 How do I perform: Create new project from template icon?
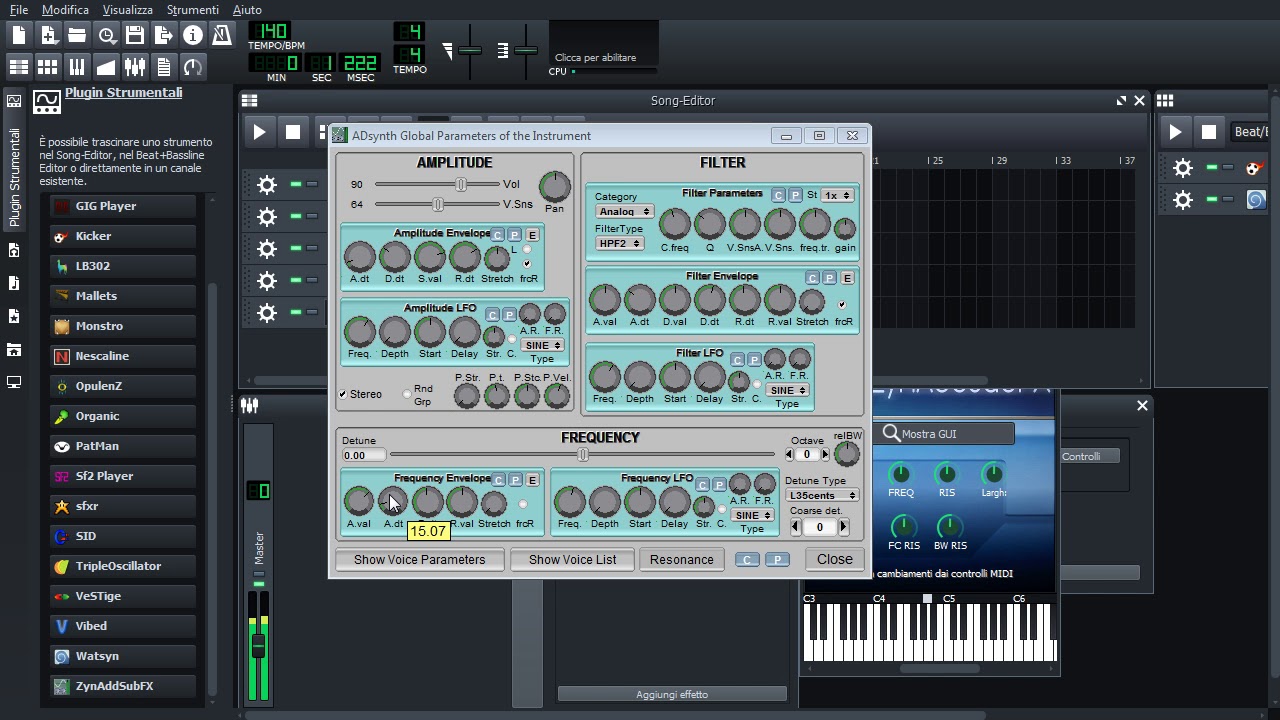[48, 35]
